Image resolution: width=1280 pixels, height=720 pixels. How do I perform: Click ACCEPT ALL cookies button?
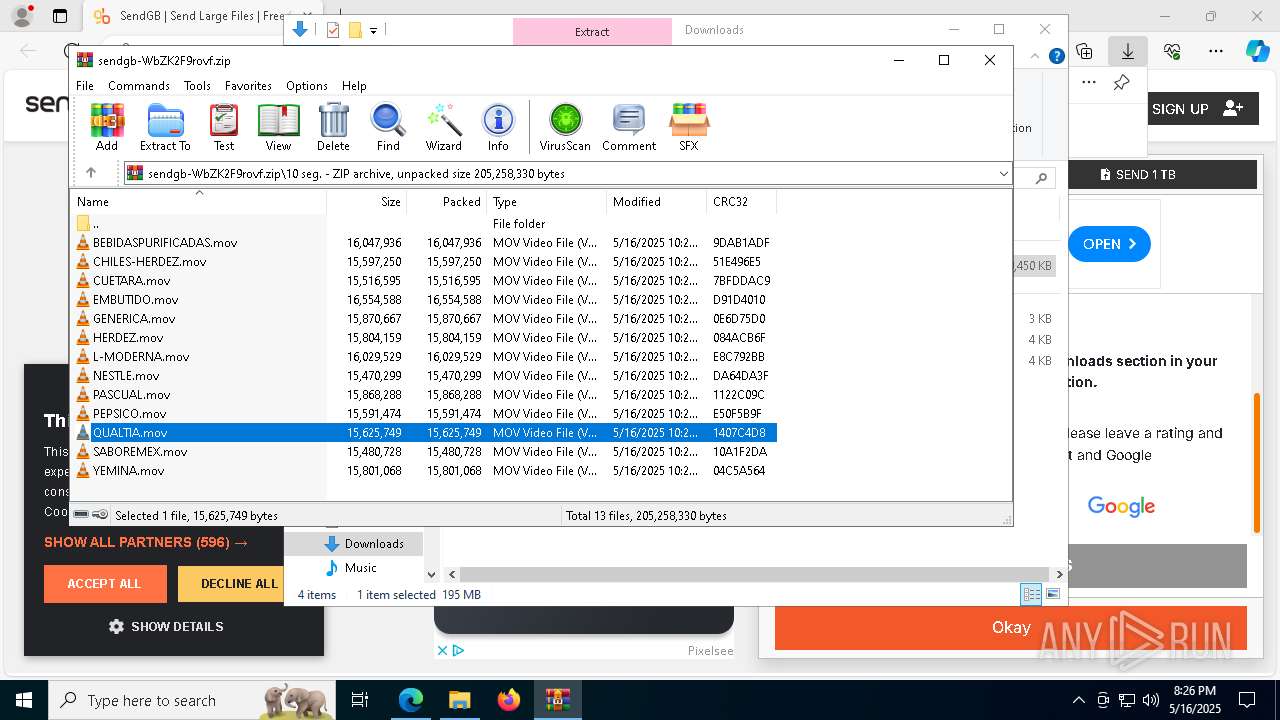tap(105, 584)
